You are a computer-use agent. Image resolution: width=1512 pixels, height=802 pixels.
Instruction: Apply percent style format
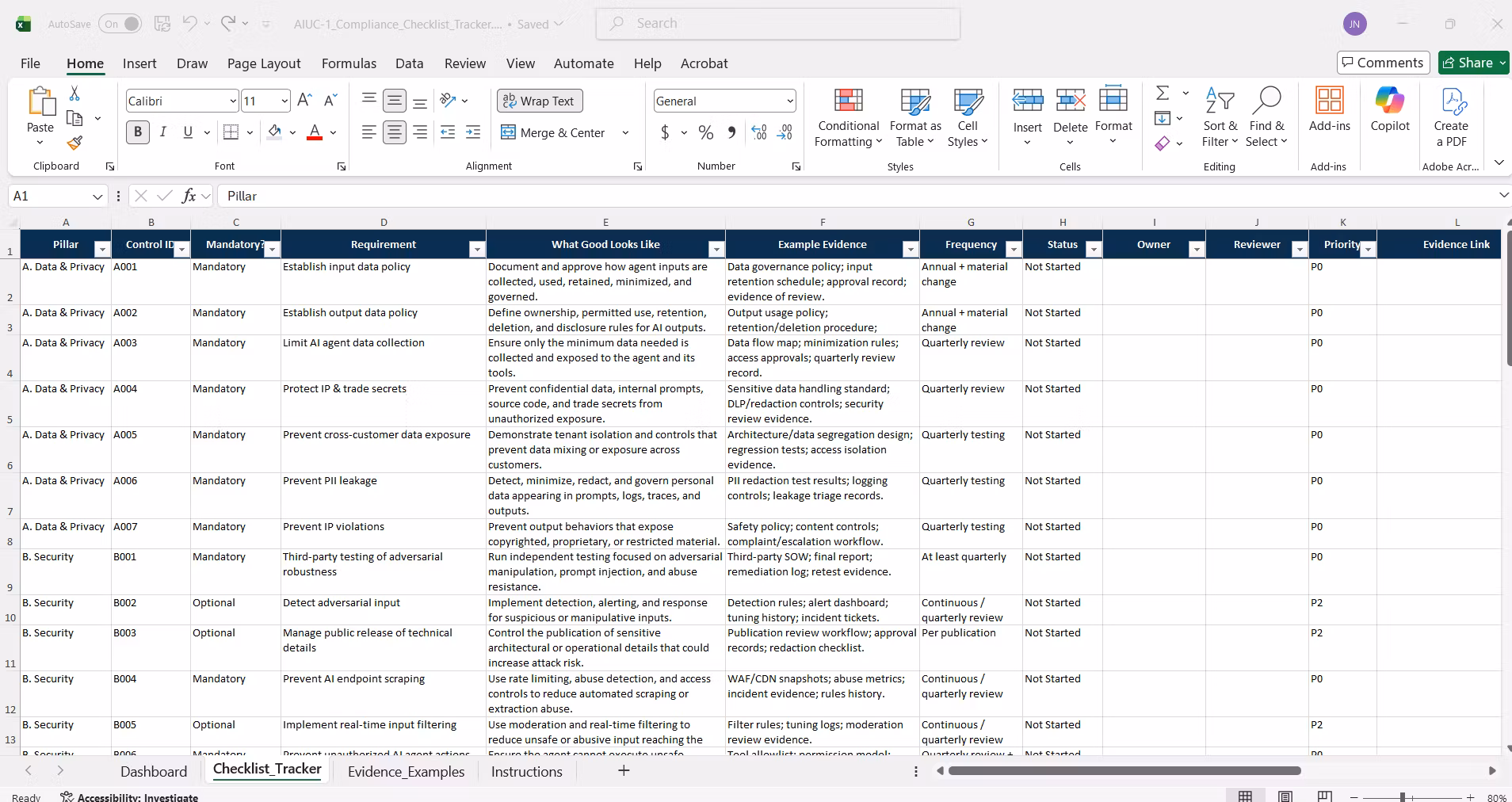(x=705, y=132)
